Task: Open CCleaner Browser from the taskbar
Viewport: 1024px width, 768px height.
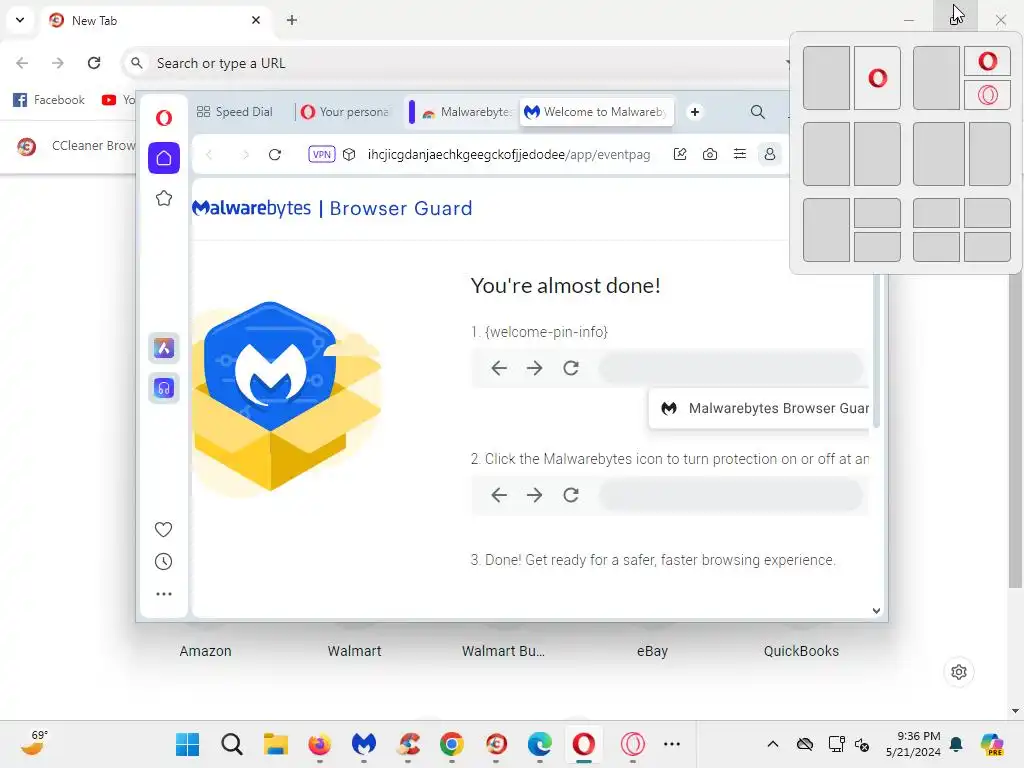Action: click(x=496, y=744)
